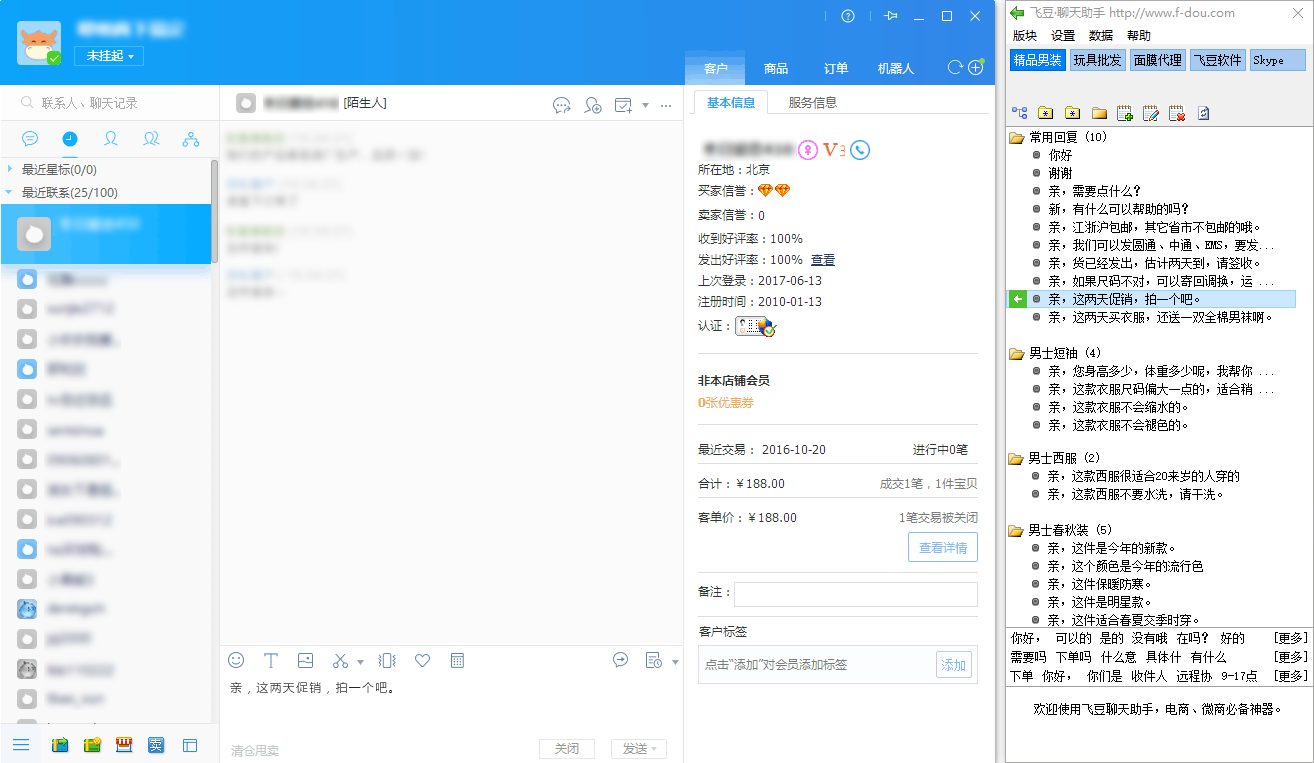Image resolution: width=1314 pixels, height=763 pixels.
Task: Click the '关闭' chat button
Action: coord(567,749)
